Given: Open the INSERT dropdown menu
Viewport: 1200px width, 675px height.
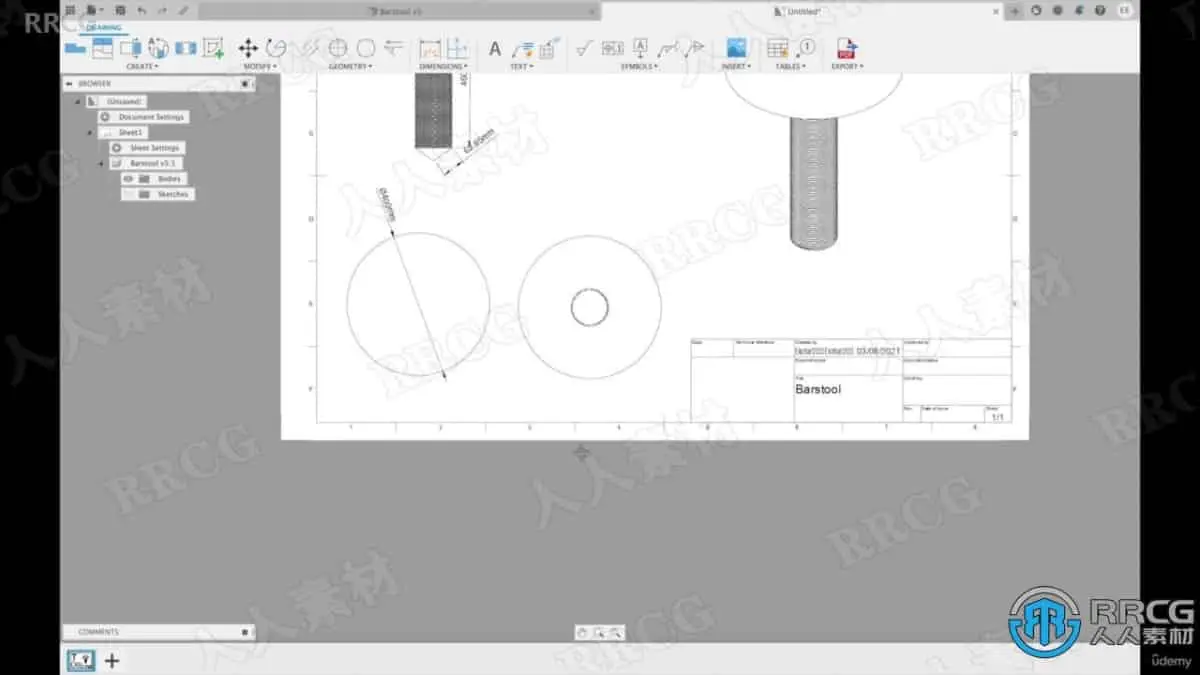Looking at the screenshot, I should [x=737, y=66].
